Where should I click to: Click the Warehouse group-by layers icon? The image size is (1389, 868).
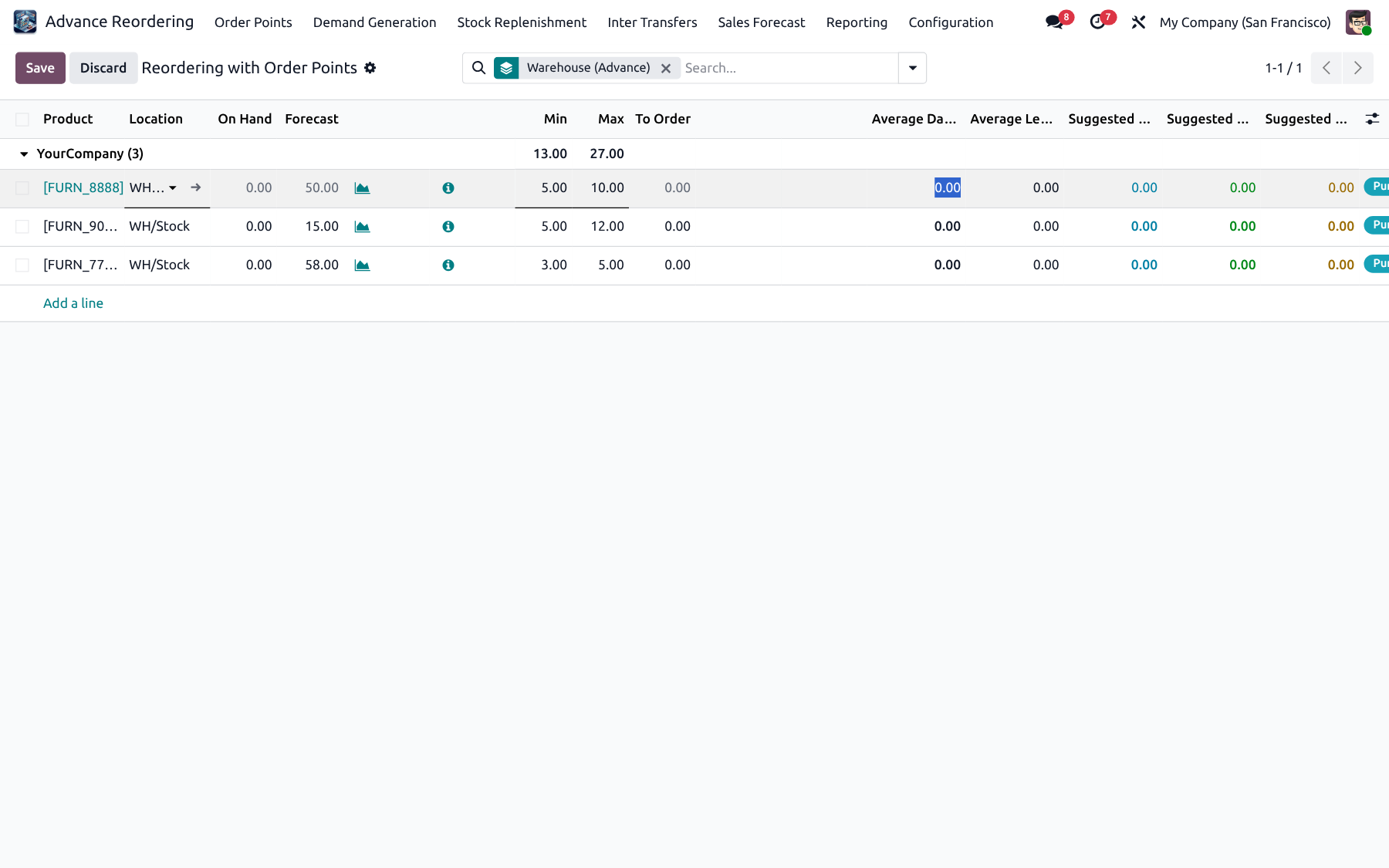click(506, 68)
